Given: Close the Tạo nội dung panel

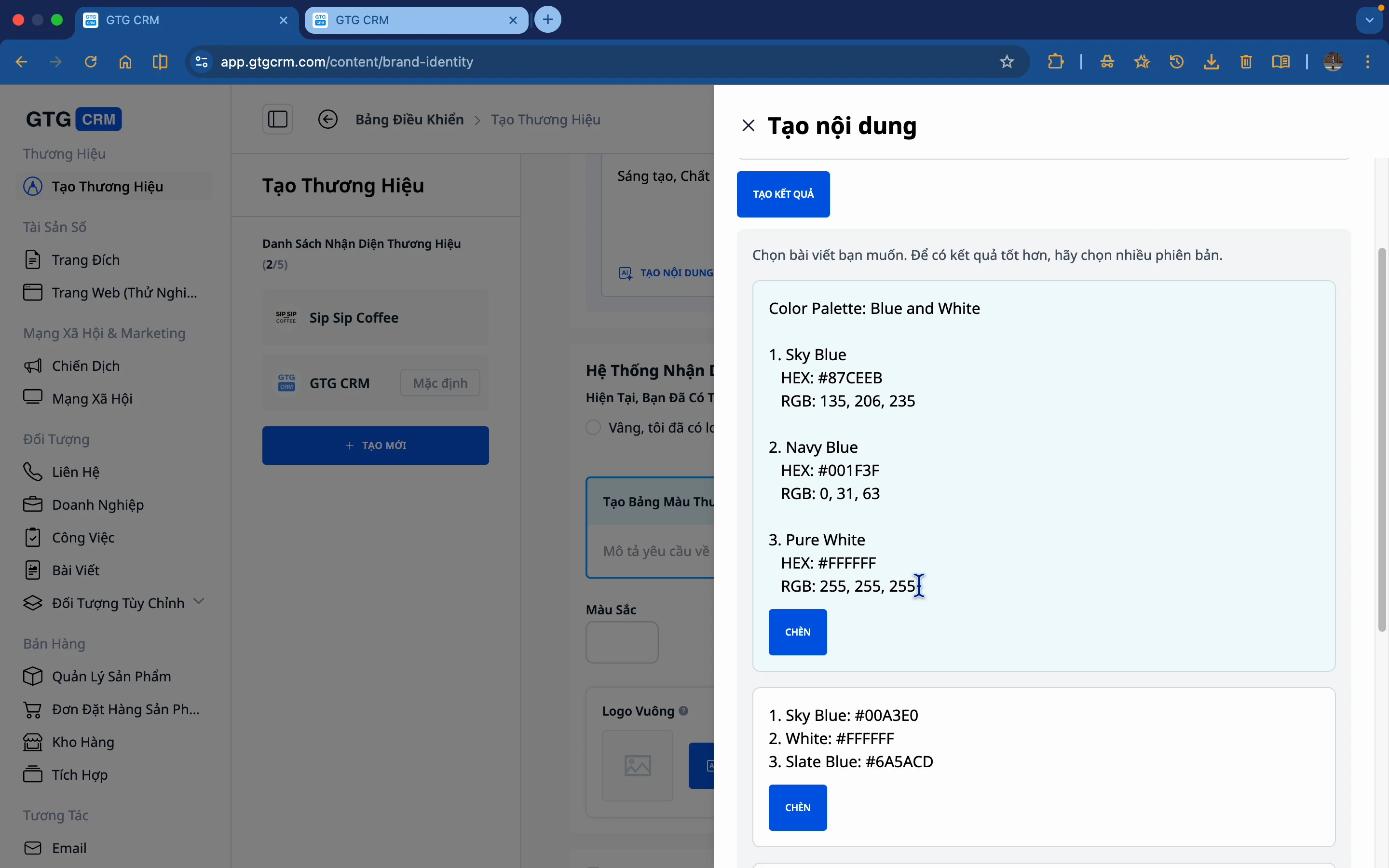Looking at the screenshot, I should point(748,126).
